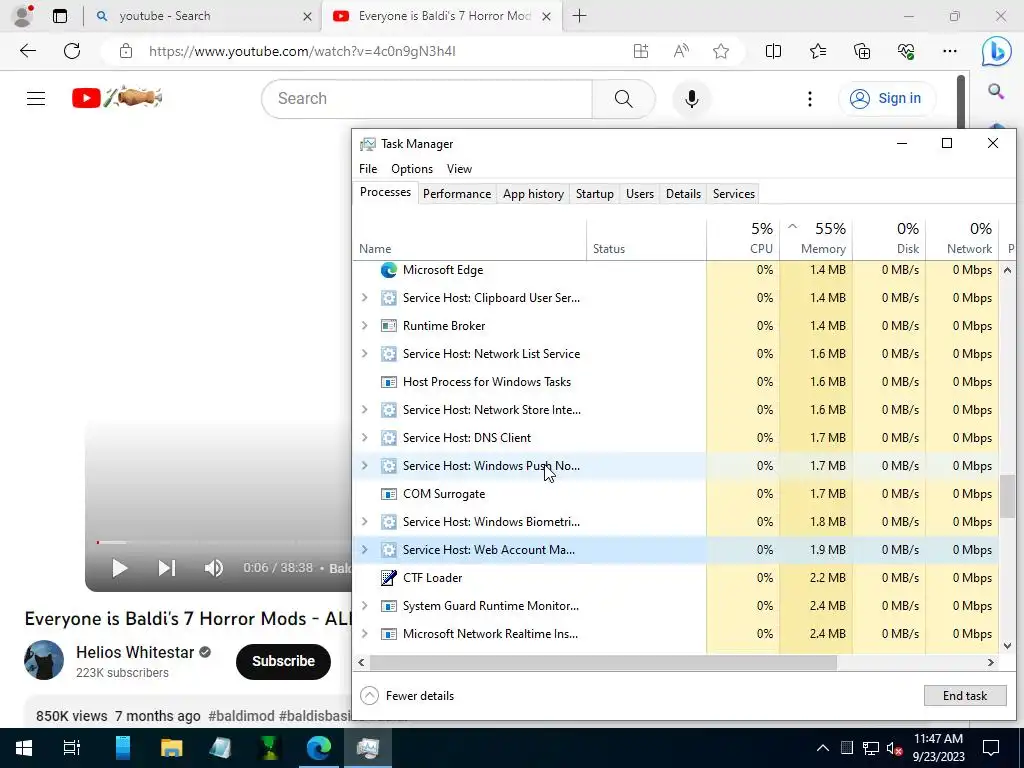Open the Edge profile avatar
The height and width of the screenshot is (768, 1024).
click(x=23, y=16)
